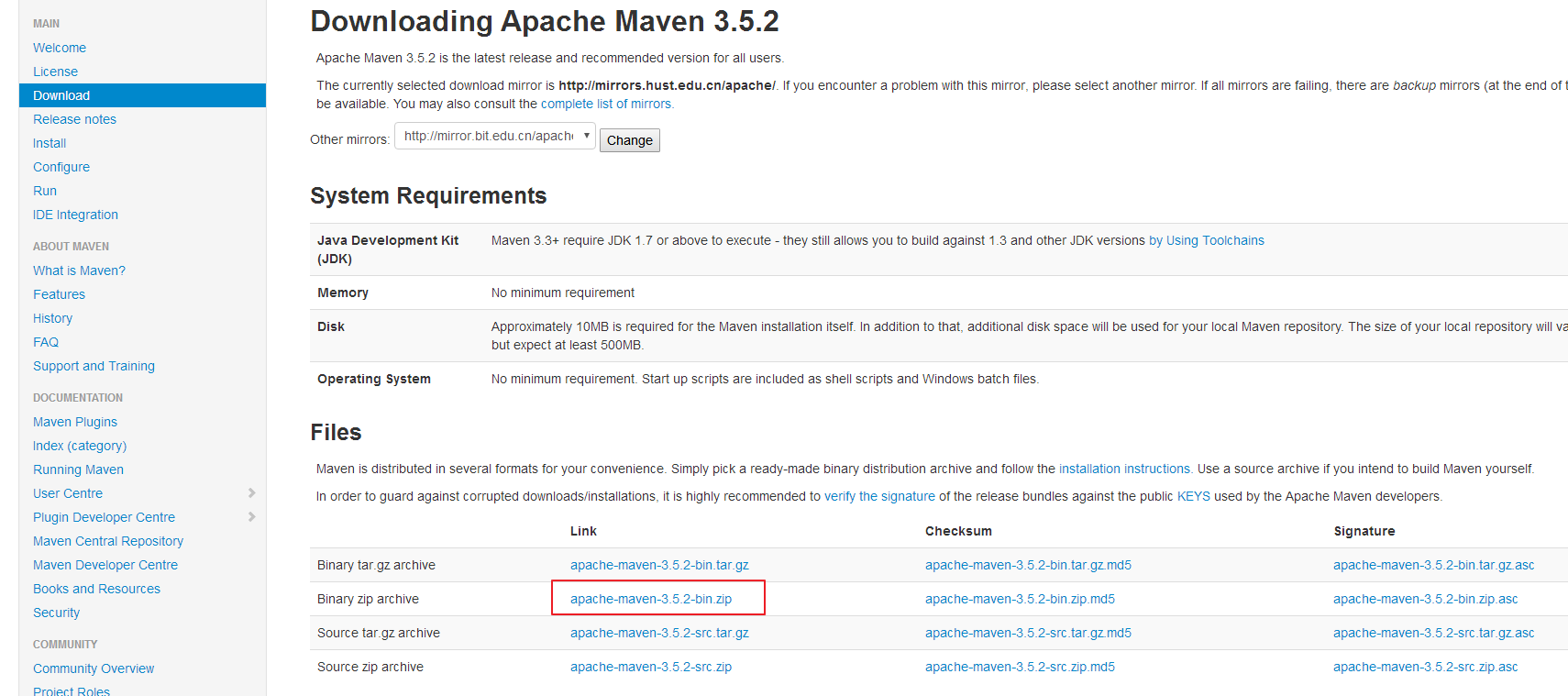Screen dimensions: 1568x696
Task: Open Maven Plugins documentation link
Action: [75, 422]
